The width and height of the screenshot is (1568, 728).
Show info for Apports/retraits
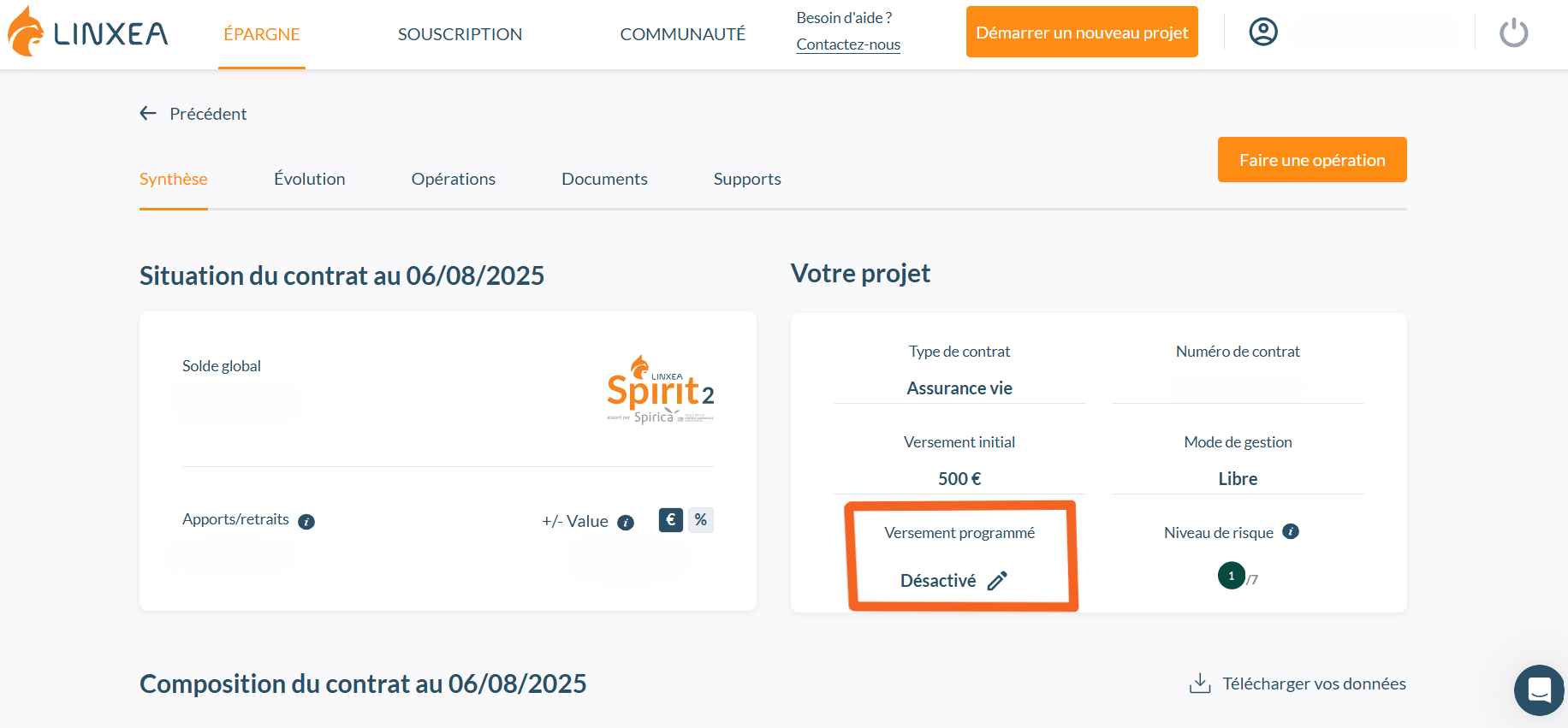coord(306,522)
